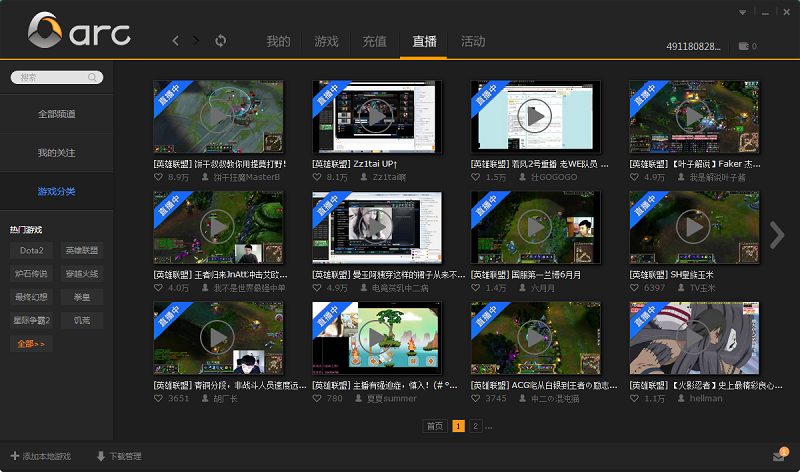Screen dimensions: 800x472
Task: Open the 活动 tab
Action: 473,41
